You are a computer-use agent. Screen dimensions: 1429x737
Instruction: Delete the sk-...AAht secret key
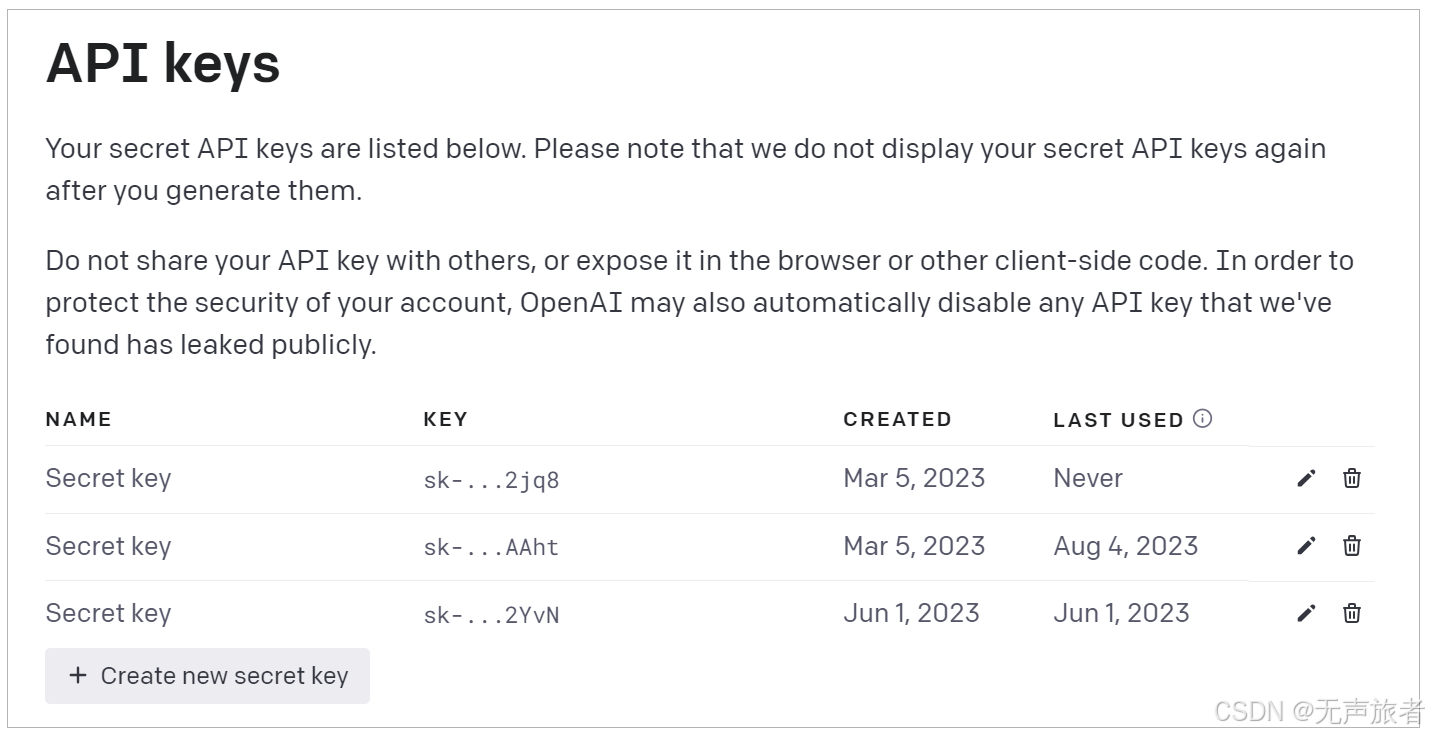click(x=1352, y=545)
